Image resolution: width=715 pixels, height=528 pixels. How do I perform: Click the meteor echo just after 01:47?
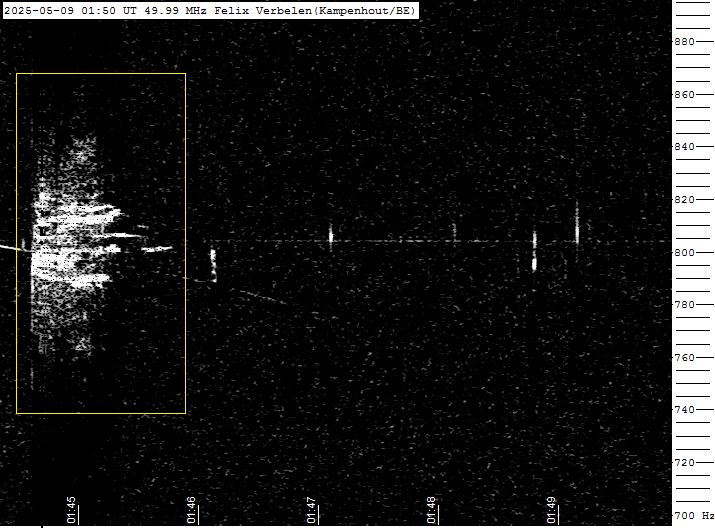point(331,237)
